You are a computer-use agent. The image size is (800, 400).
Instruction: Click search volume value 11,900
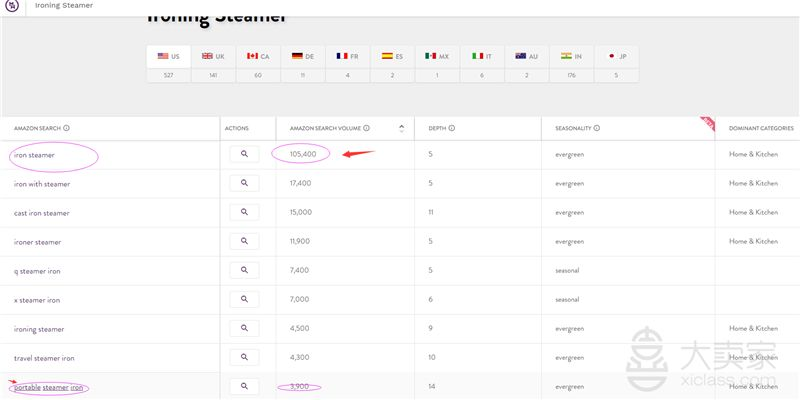299,241
